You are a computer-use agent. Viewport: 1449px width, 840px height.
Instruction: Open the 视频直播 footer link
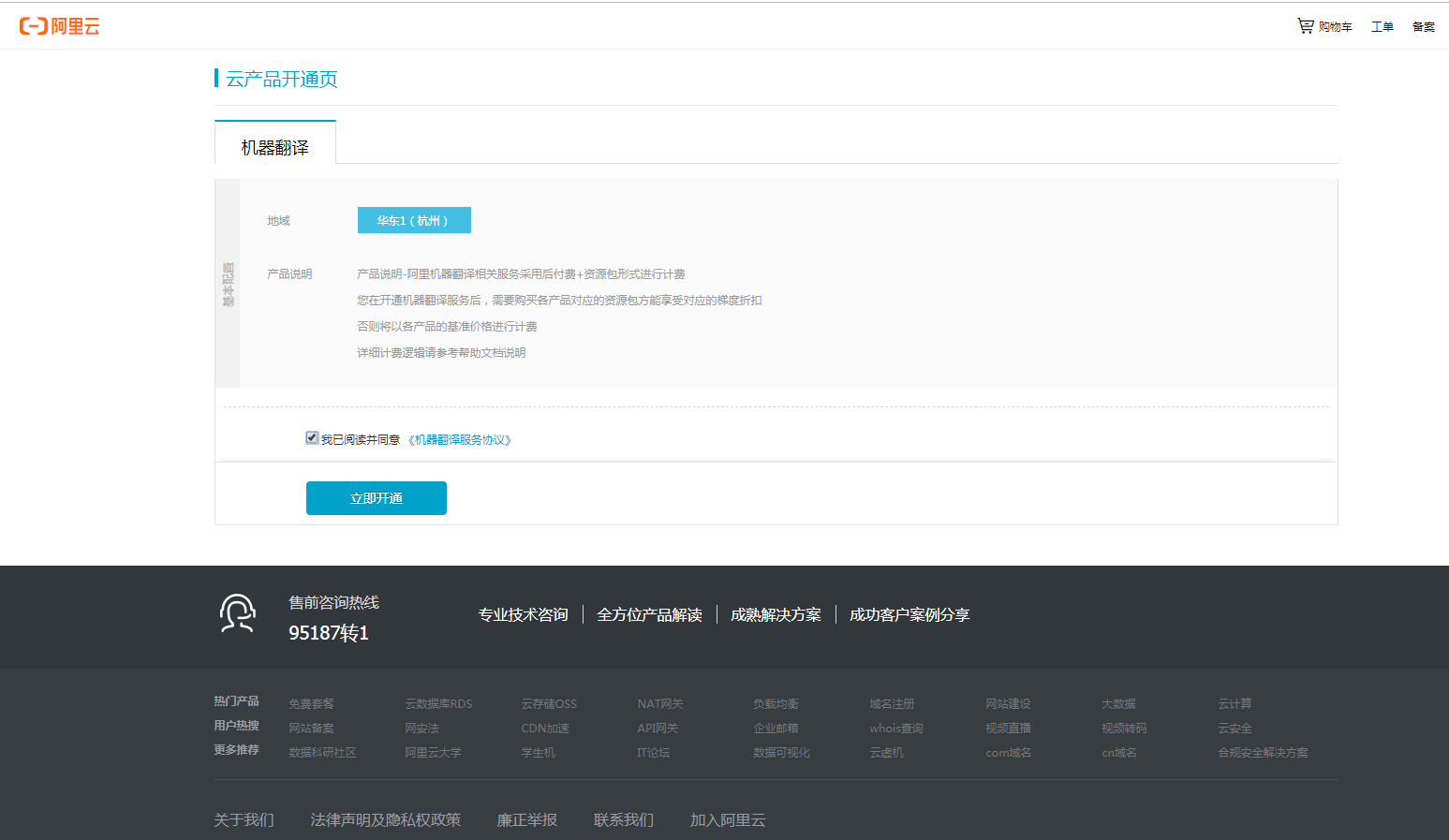click(x=1009, y=728)
